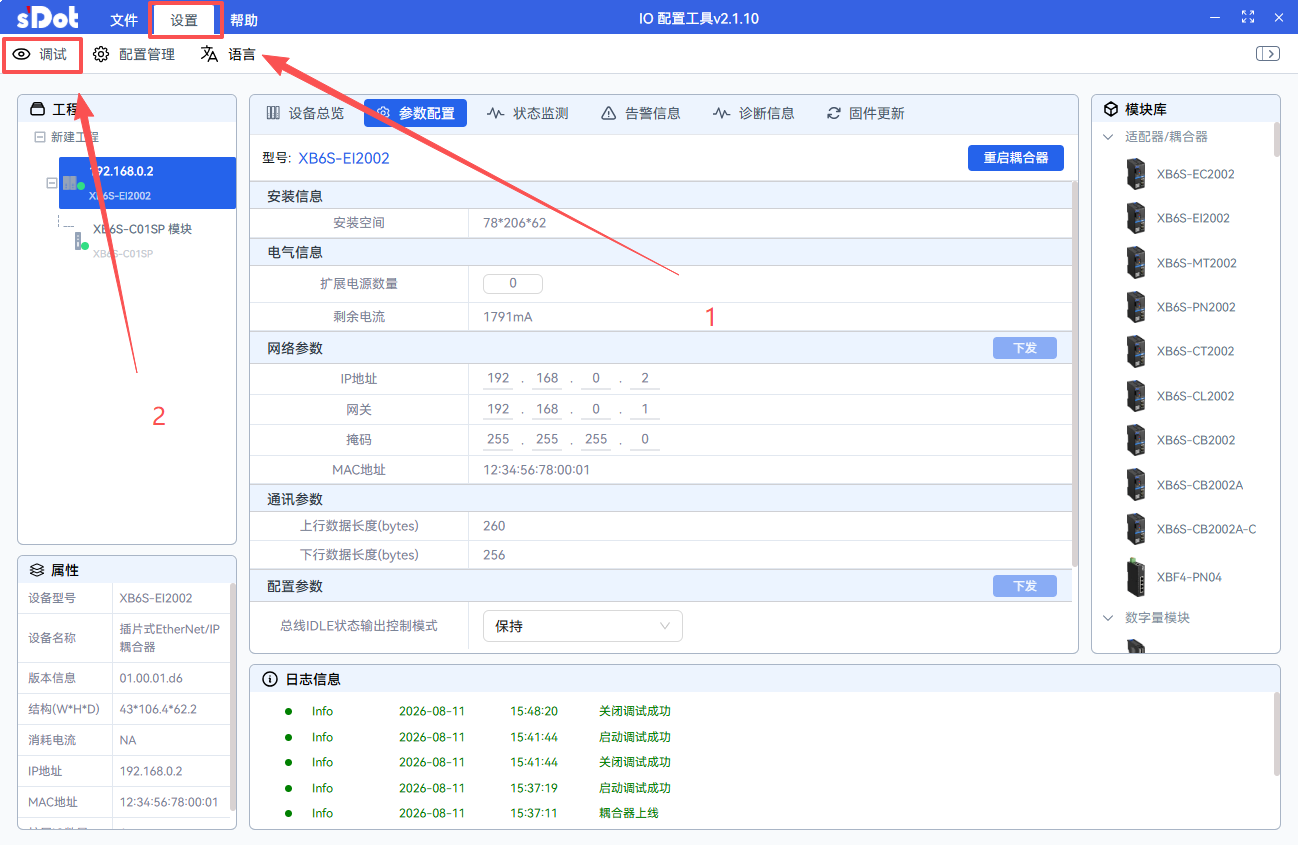Click the 日志信息 vertical scrollbar
Image resolution: width=1298 pixels, height=845 pixels.
pyautogui.click(x=1277, y=733)
